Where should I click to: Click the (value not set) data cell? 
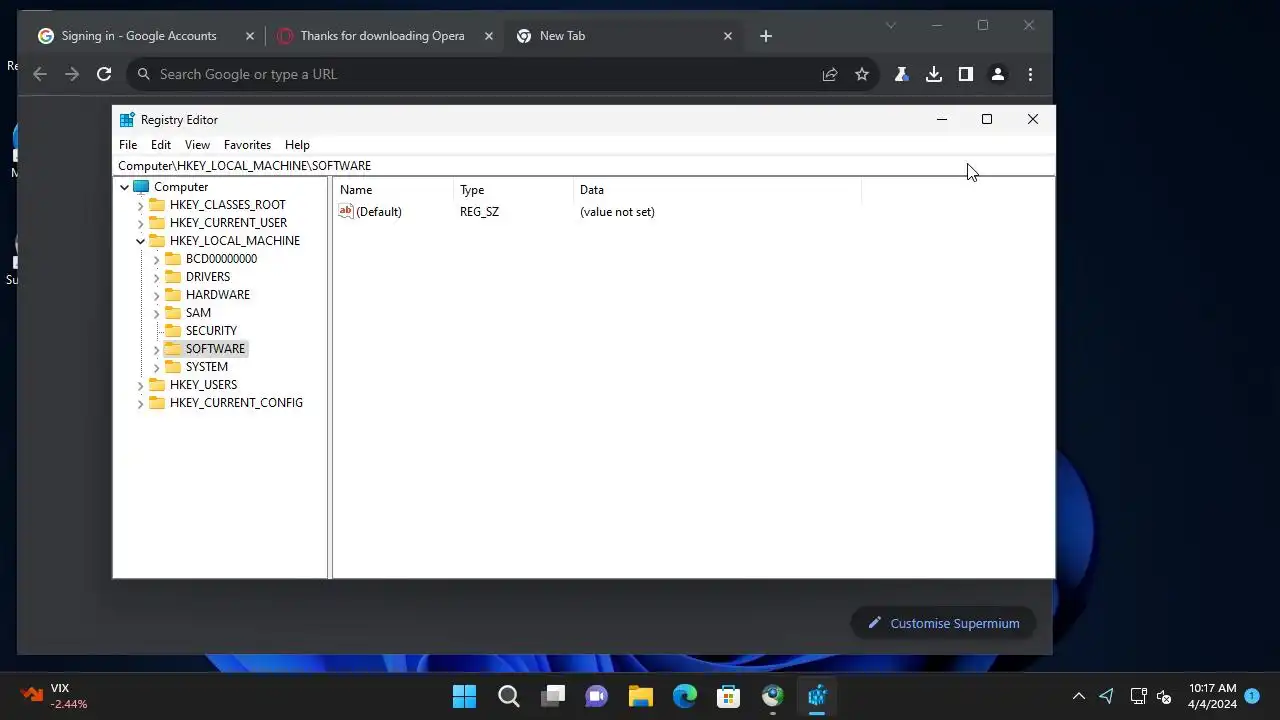pyautogui.click(x=617, y=212)
